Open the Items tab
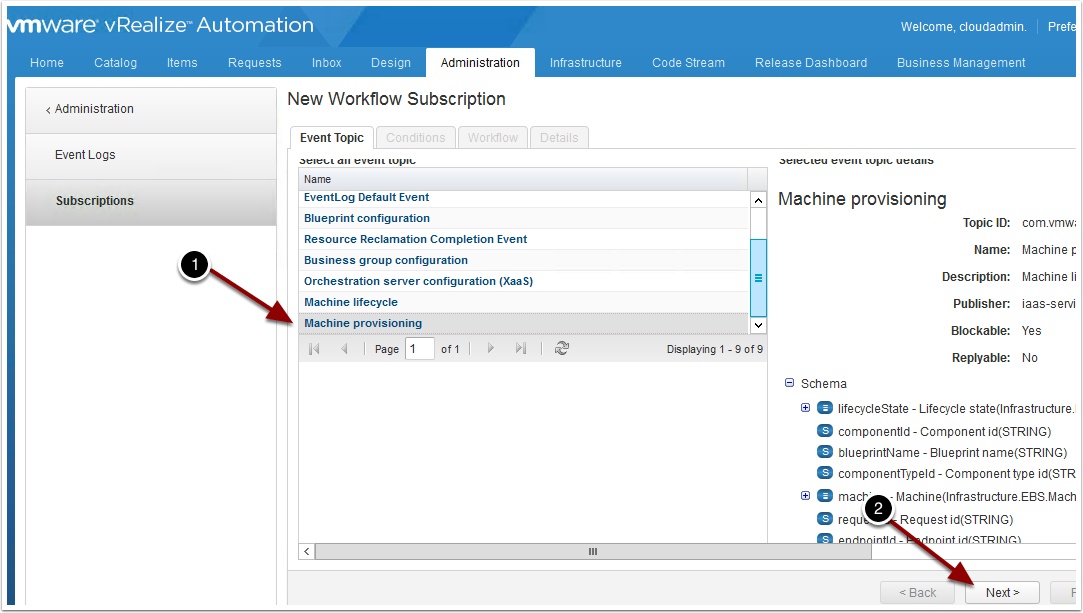 tap(182, 63)
